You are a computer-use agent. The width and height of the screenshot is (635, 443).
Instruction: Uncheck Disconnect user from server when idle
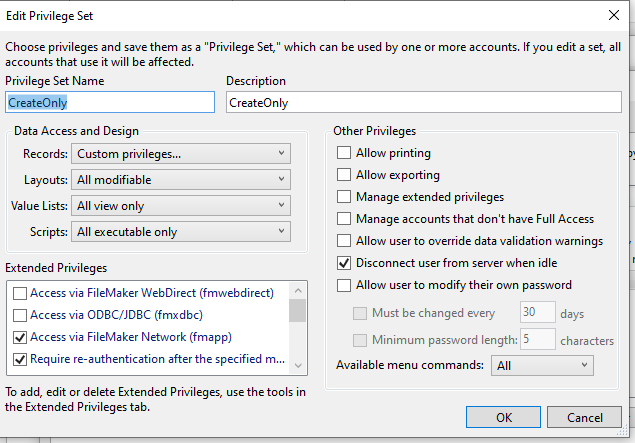coord(345,263)
